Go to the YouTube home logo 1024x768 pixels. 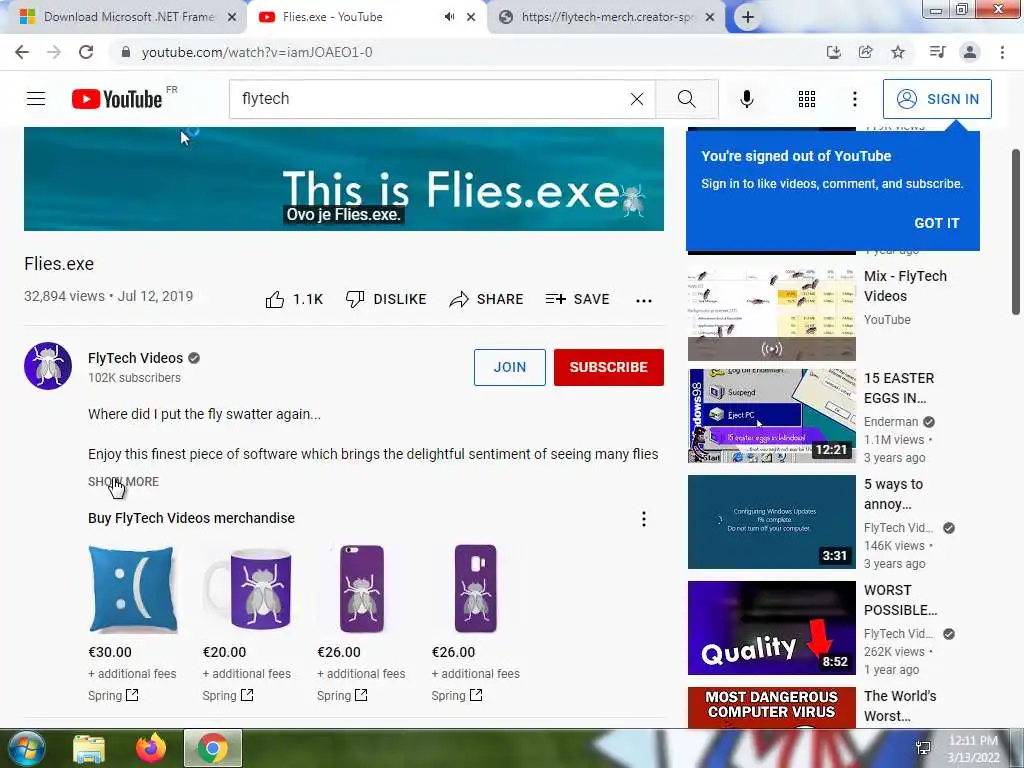click(117, 99)
